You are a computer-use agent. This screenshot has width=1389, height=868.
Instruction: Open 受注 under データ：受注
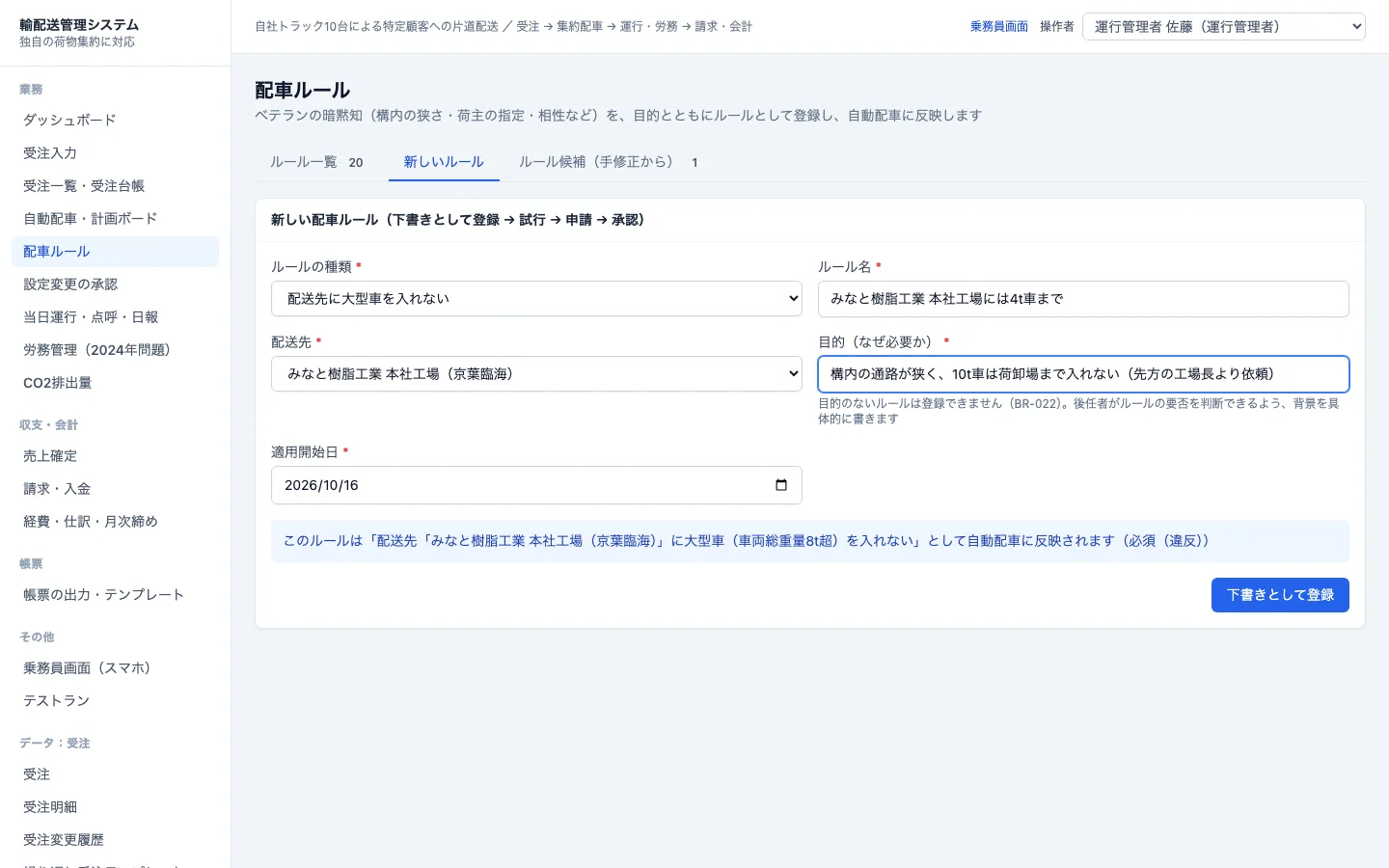point(115,774)
